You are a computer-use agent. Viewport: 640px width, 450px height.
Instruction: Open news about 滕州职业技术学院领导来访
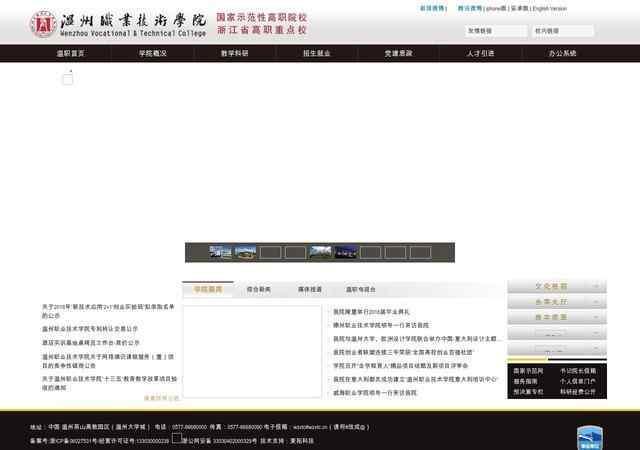coord(381,325)
